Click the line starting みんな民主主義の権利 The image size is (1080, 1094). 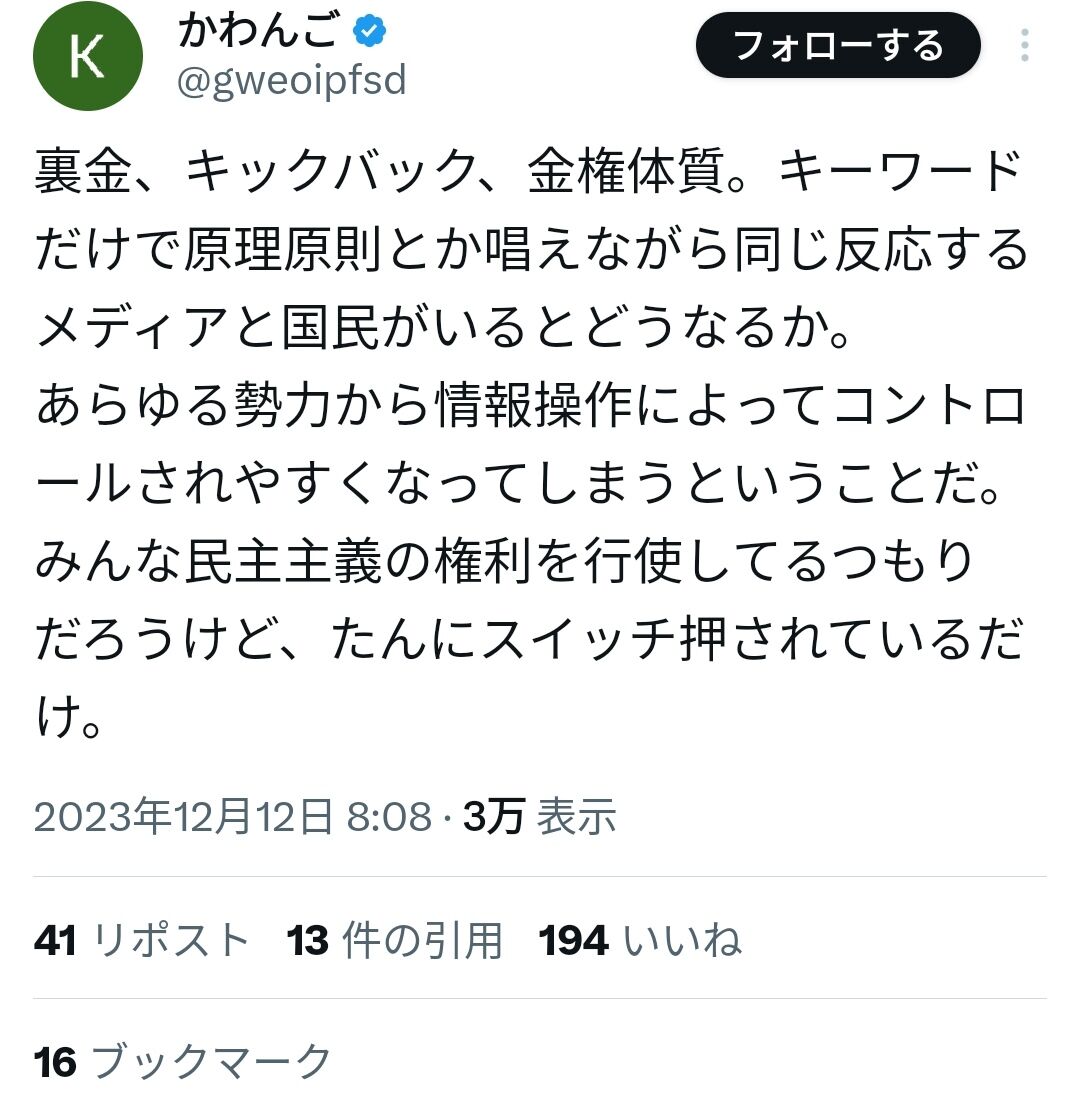504,562
